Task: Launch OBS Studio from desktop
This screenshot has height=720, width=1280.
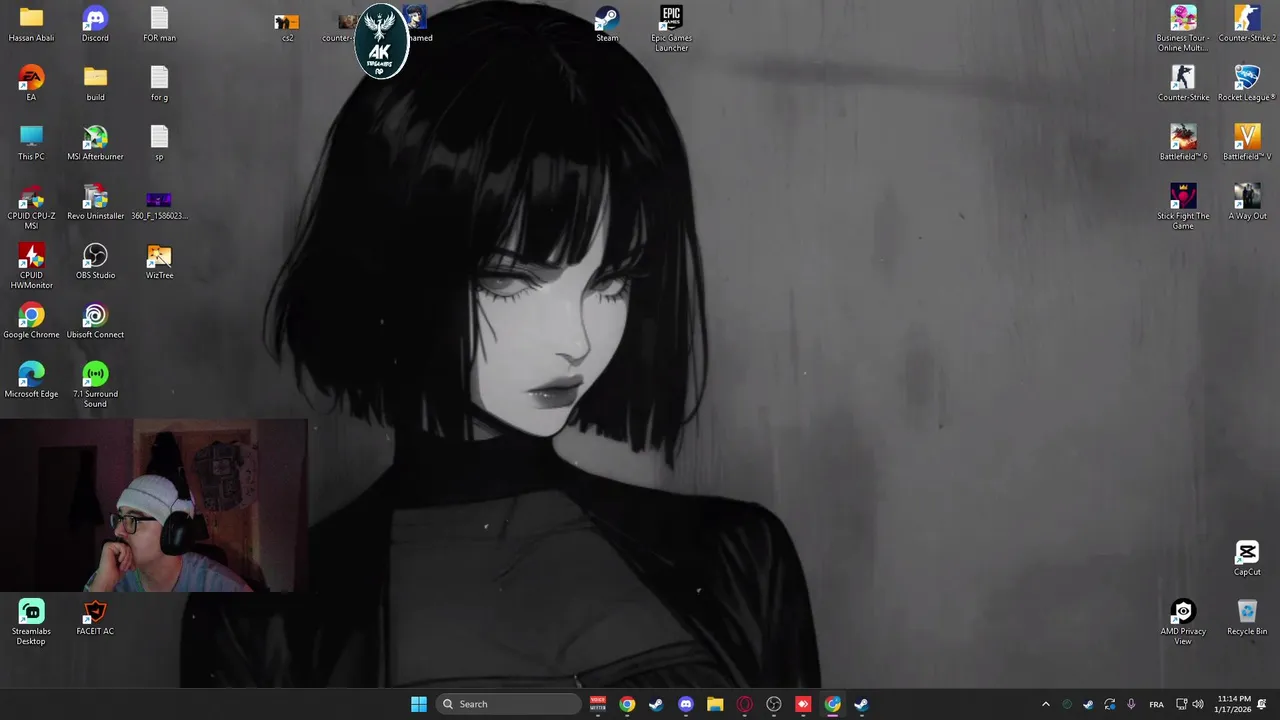Action: coord(95,261)
